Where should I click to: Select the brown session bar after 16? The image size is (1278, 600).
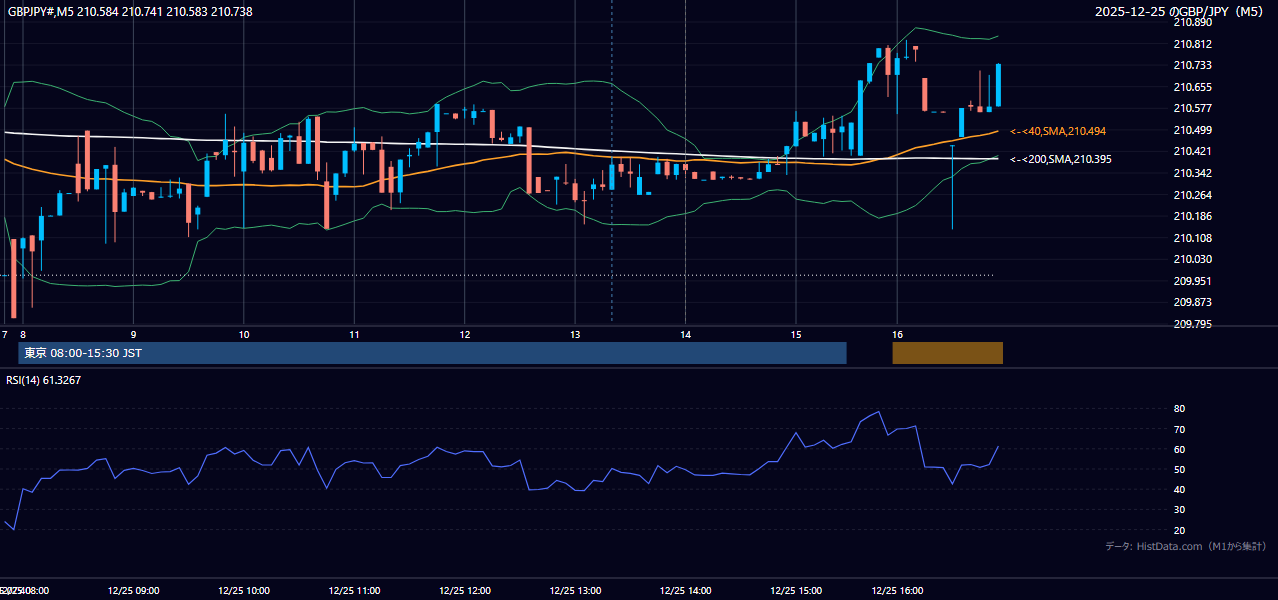pos(947,353)
